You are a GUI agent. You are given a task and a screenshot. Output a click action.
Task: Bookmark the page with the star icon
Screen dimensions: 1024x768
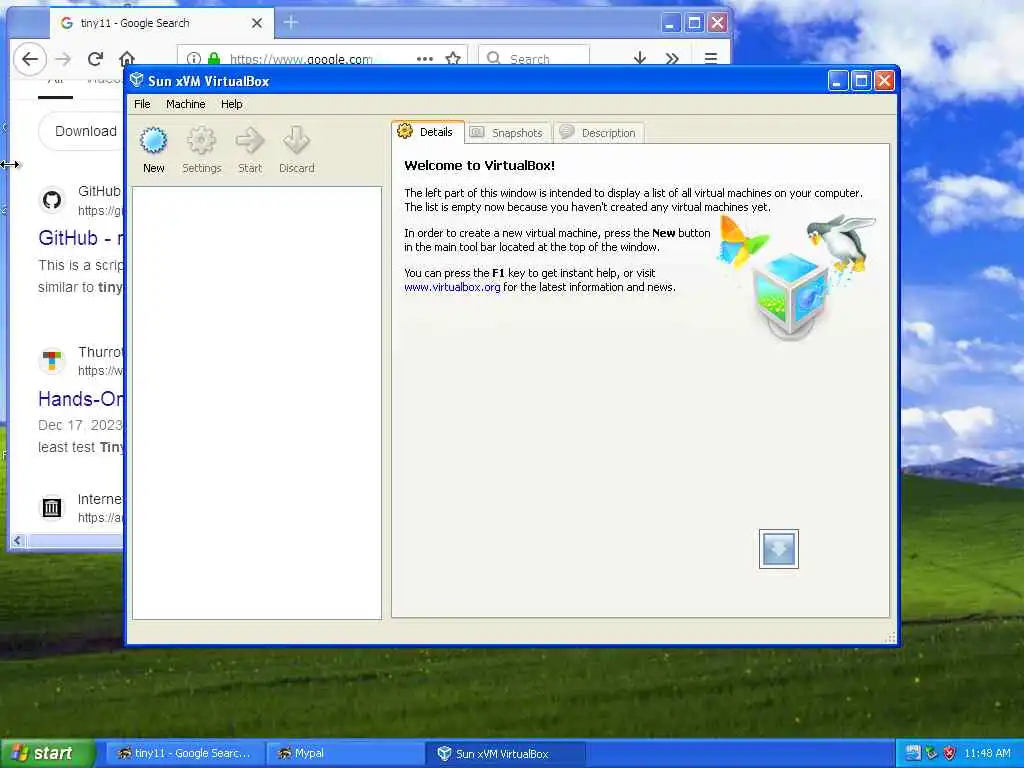tap(453, 59)
